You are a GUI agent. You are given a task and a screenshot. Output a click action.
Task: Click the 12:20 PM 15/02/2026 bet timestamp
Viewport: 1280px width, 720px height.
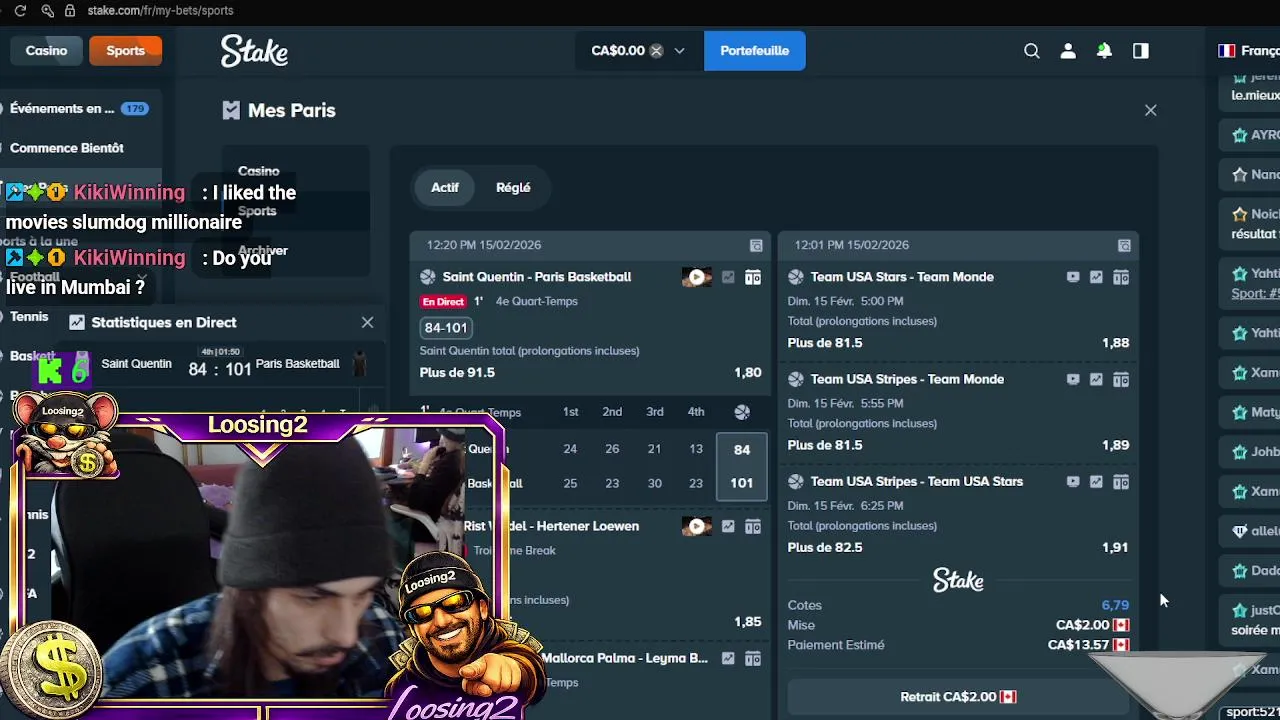tap(484, 245)
